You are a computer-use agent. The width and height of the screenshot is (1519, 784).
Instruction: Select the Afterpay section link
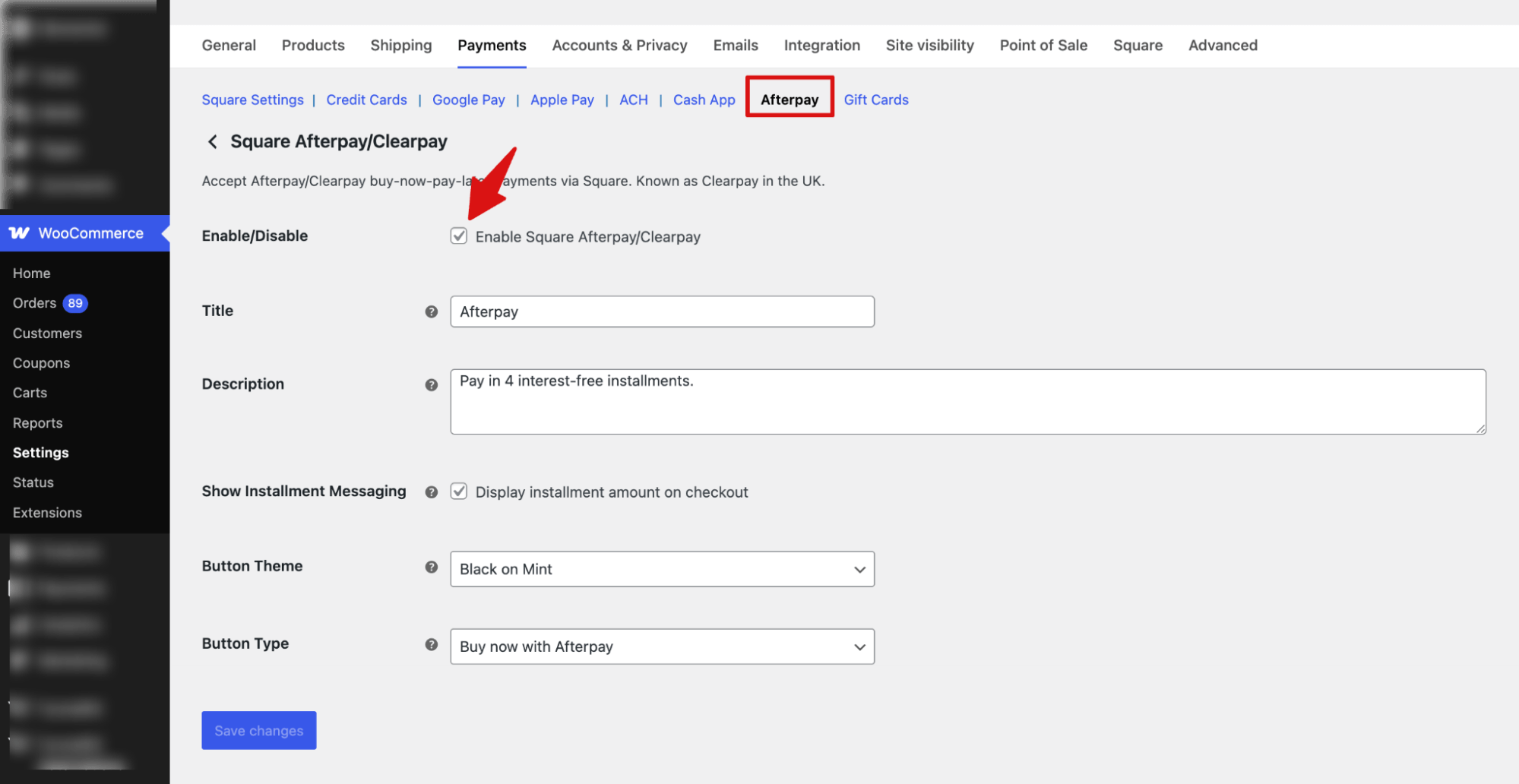790,100
